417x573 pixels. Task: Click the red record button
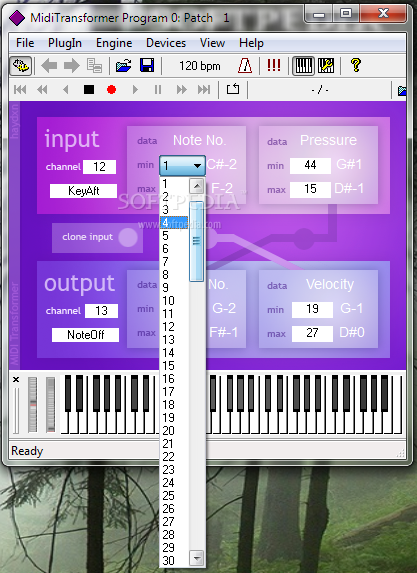coord(111,90)
